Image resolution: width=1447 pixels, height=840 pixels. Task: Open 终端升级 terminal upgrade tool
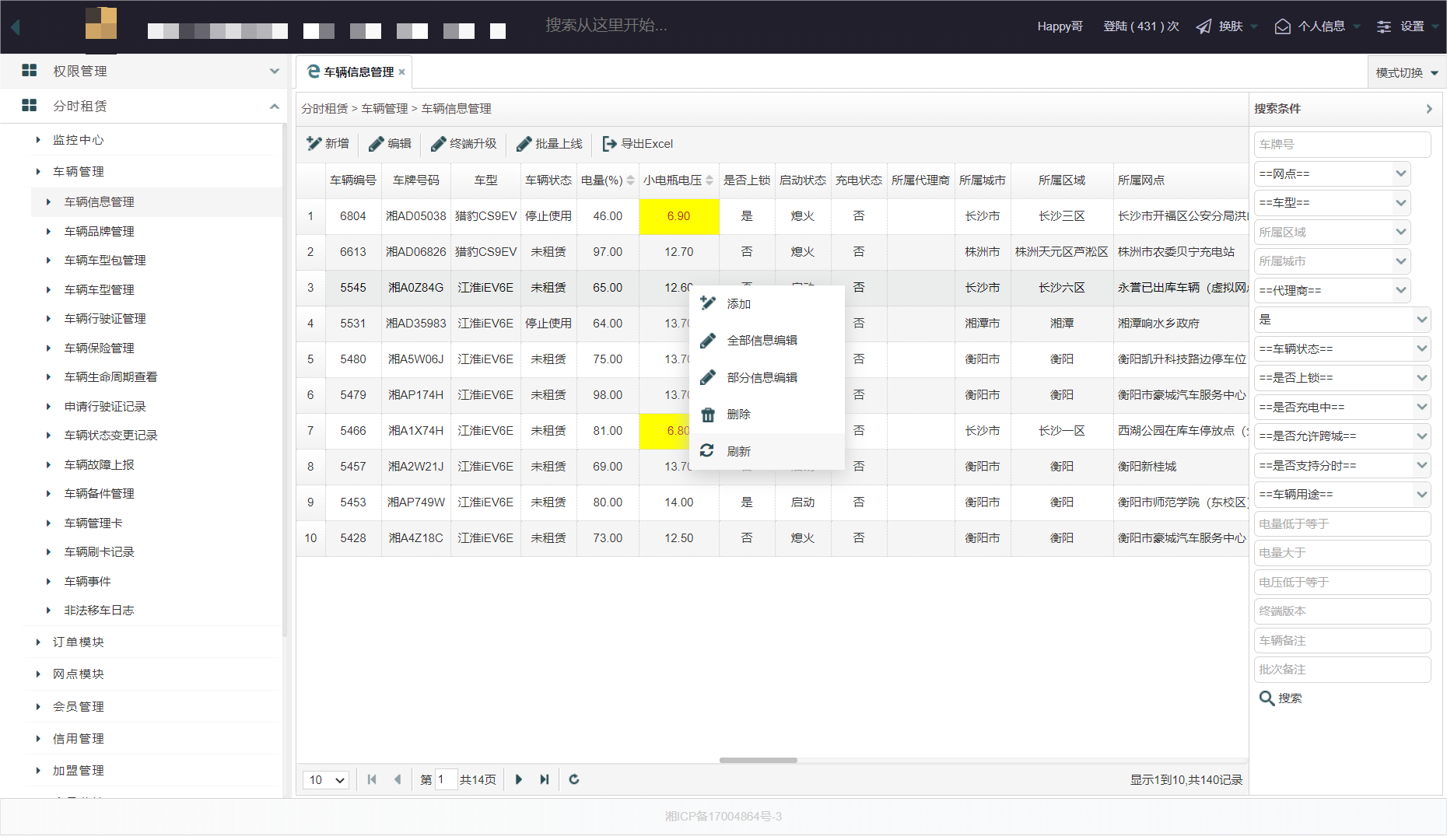tap(463, 144)
